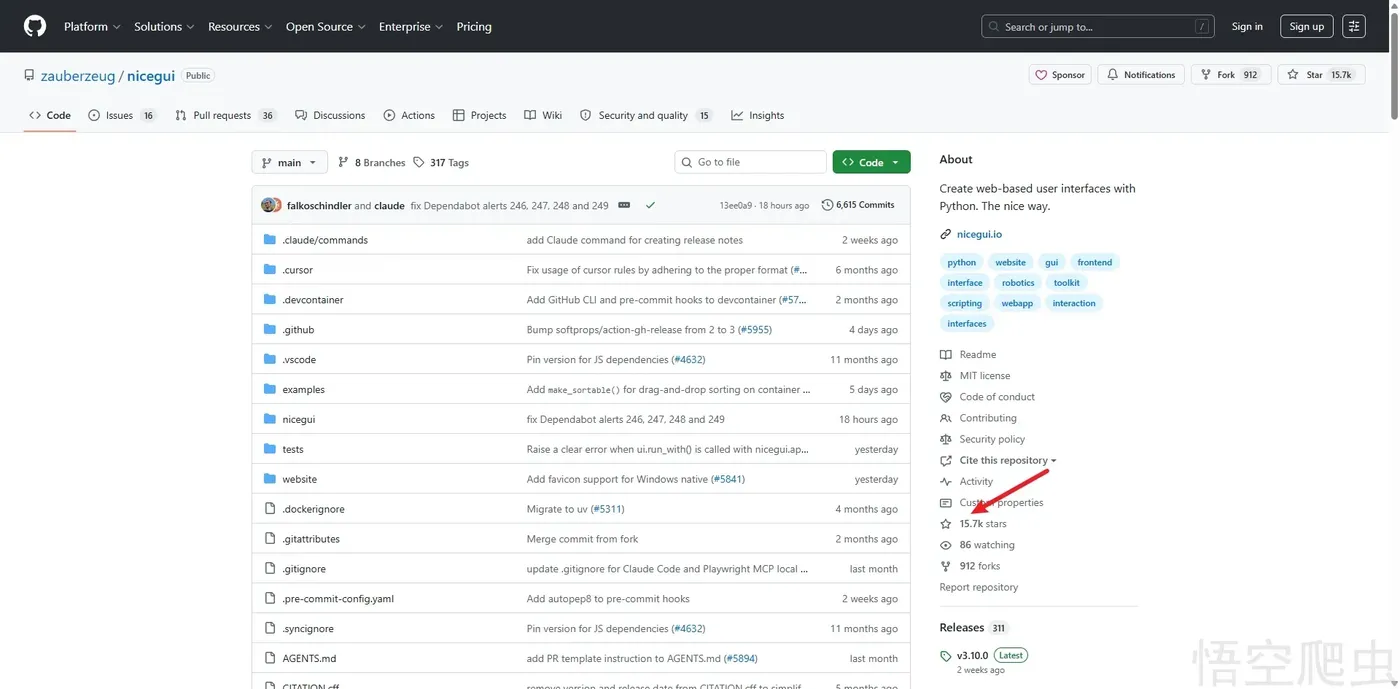Click the Code of conduct icon
This screenshot has height=689, width=1400.
[946, 397]
